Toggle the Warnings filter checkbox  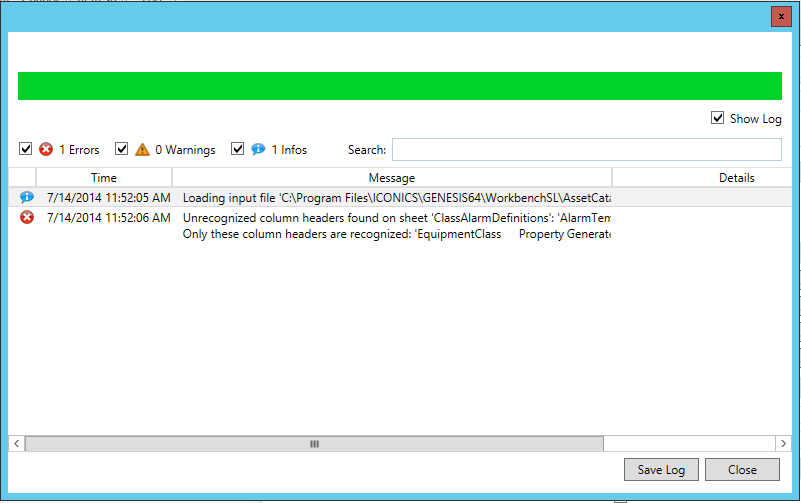point(122,150)
